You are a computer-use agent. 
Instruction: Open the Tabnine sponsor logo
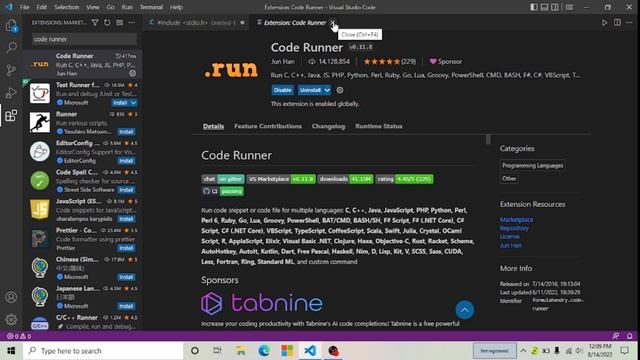(262, 303)
